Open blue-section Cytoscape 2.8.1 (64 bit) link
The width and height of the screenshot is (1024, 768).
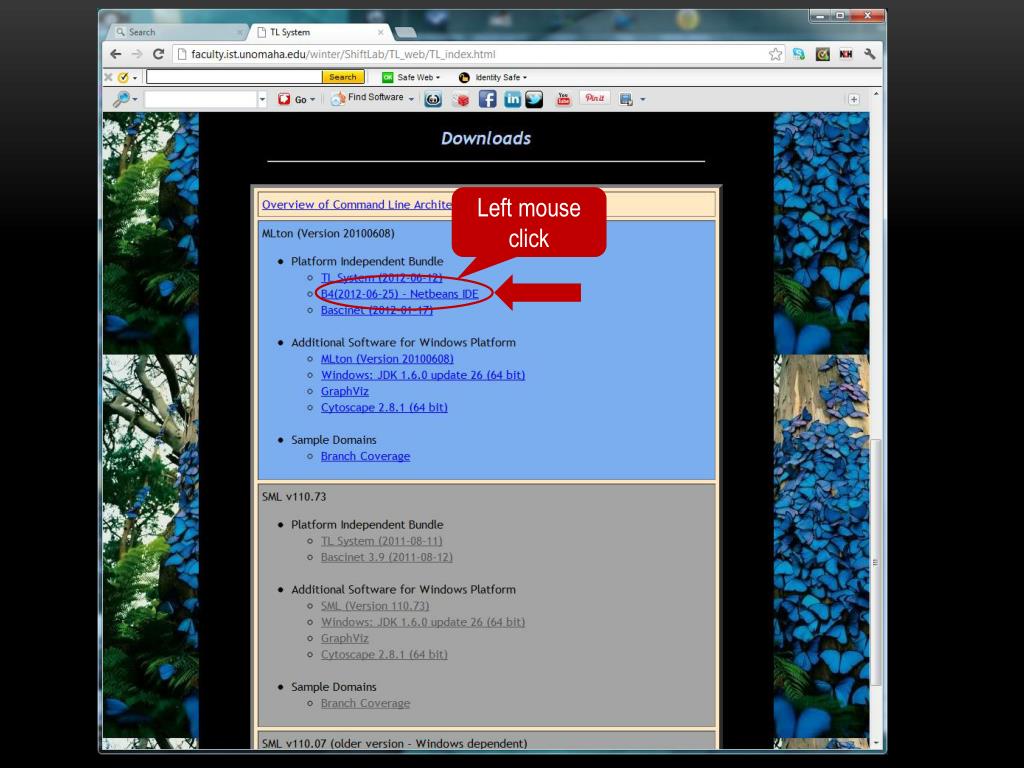click(x=384, y=408)
